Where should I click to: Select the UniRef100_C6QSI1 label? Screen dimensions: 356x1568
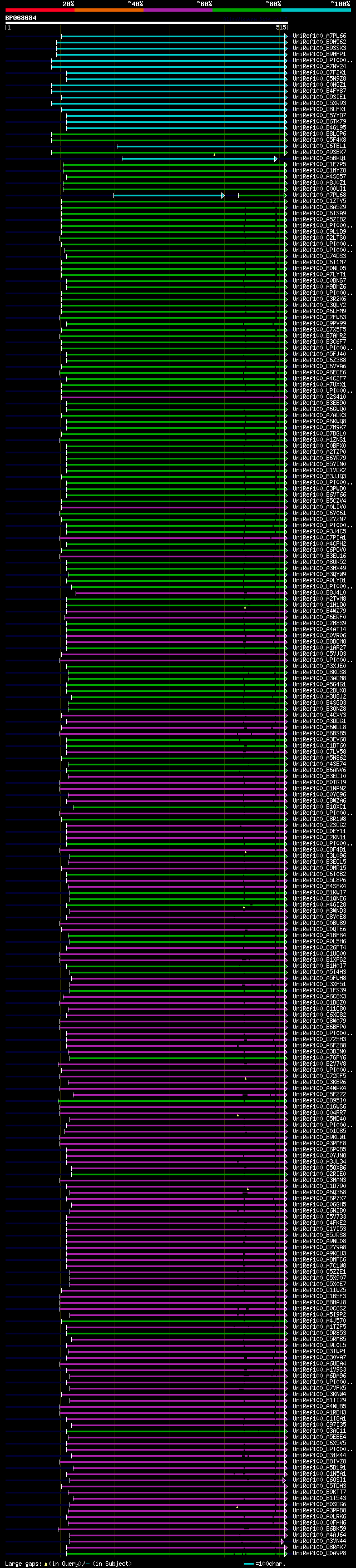(x=319, y=1479)
